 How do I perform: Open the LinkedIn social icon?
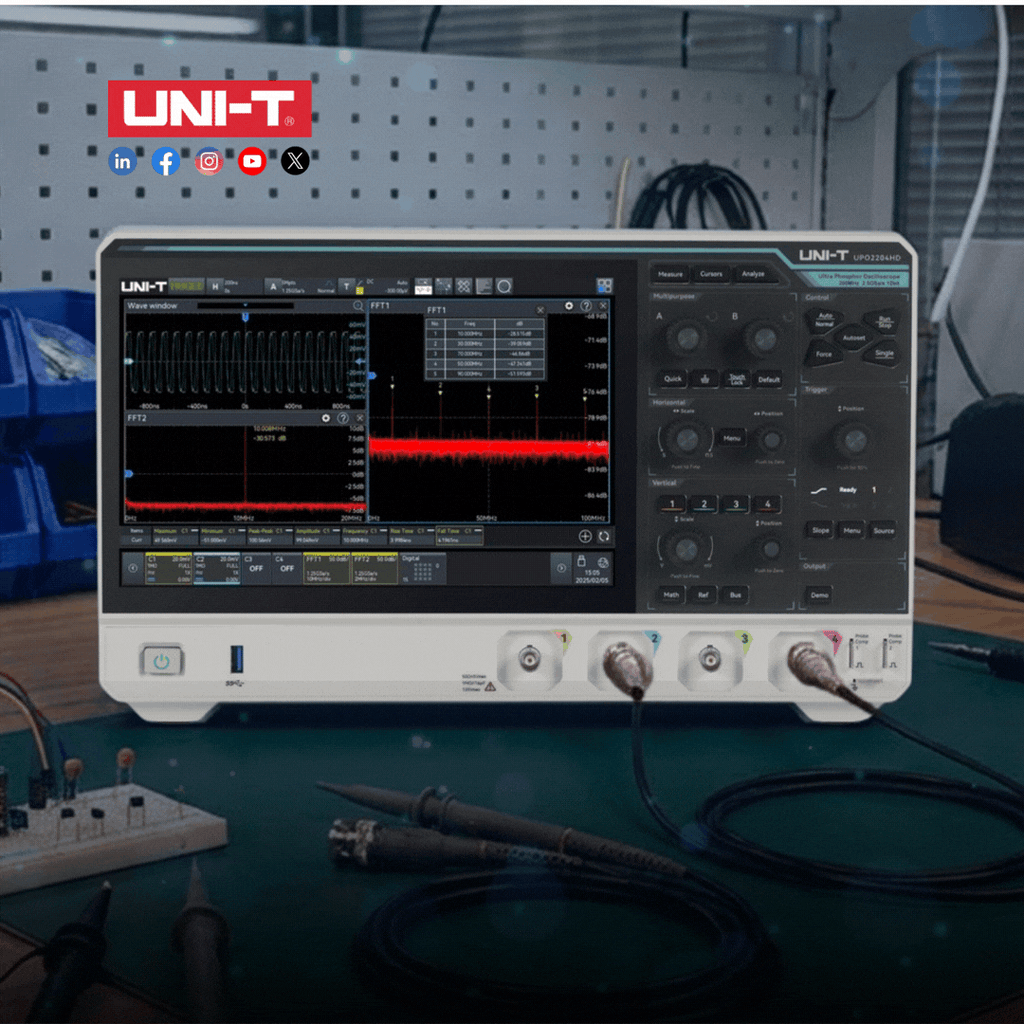[x=122, y=161]
